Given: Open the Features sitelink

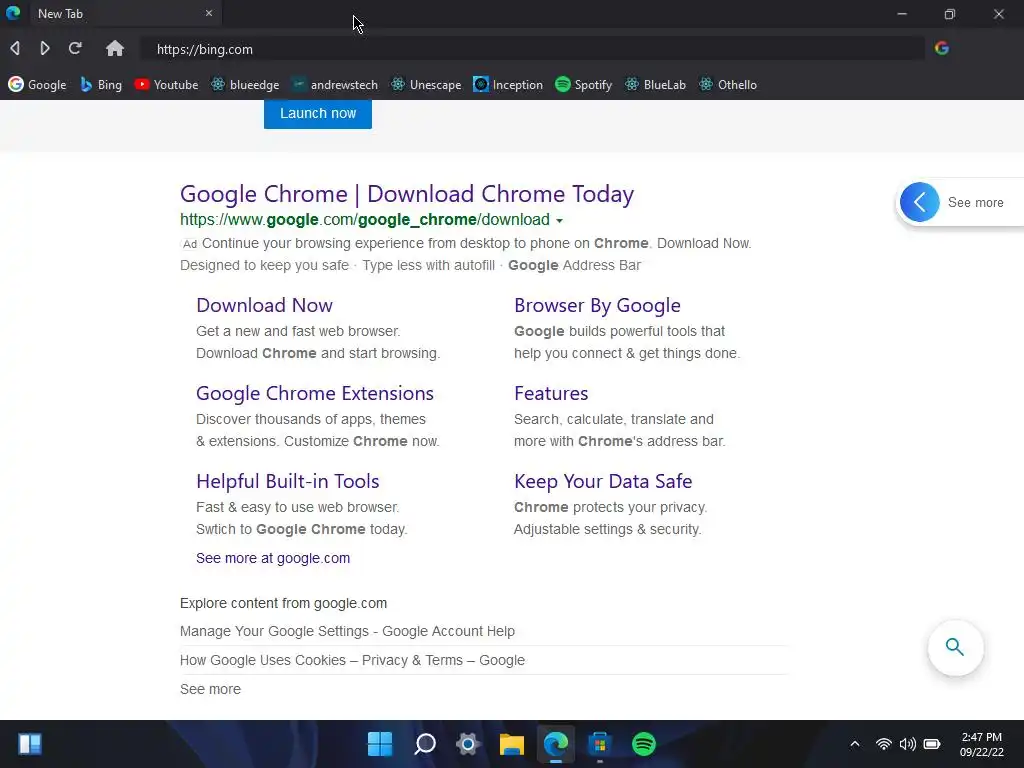Looking at the screenshot, I should 551,393.
